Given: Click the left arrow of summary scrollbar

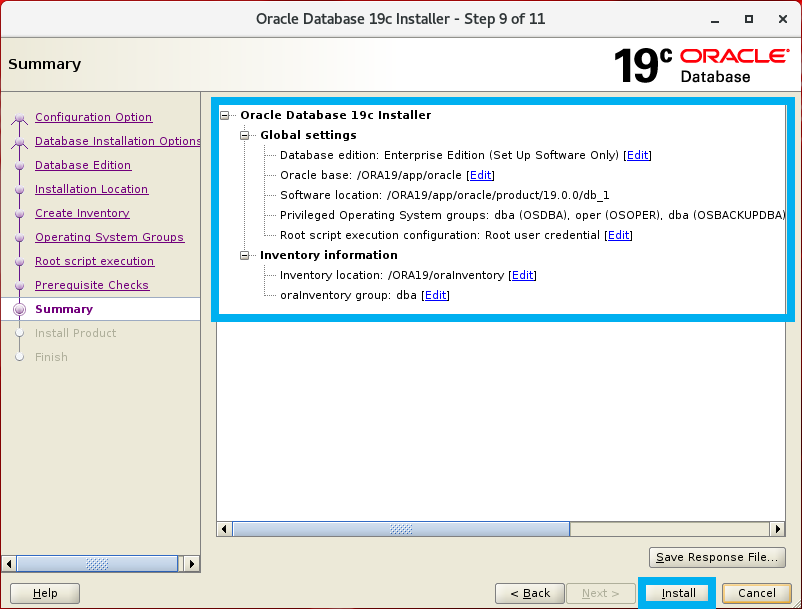Looking at the screenshot, I should pos(224,529).
